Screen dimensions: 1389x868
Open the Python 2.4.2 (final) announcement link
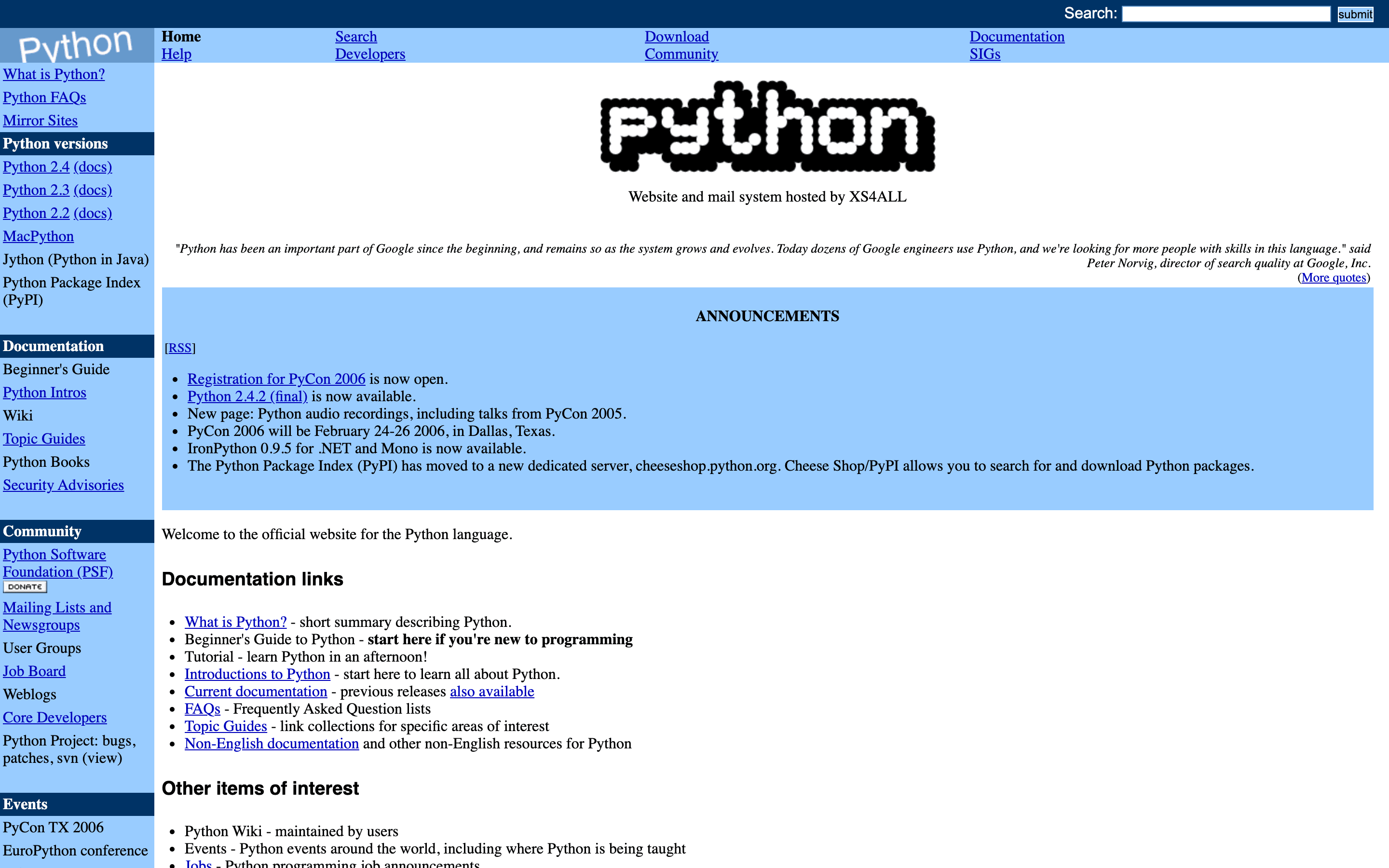247,397
